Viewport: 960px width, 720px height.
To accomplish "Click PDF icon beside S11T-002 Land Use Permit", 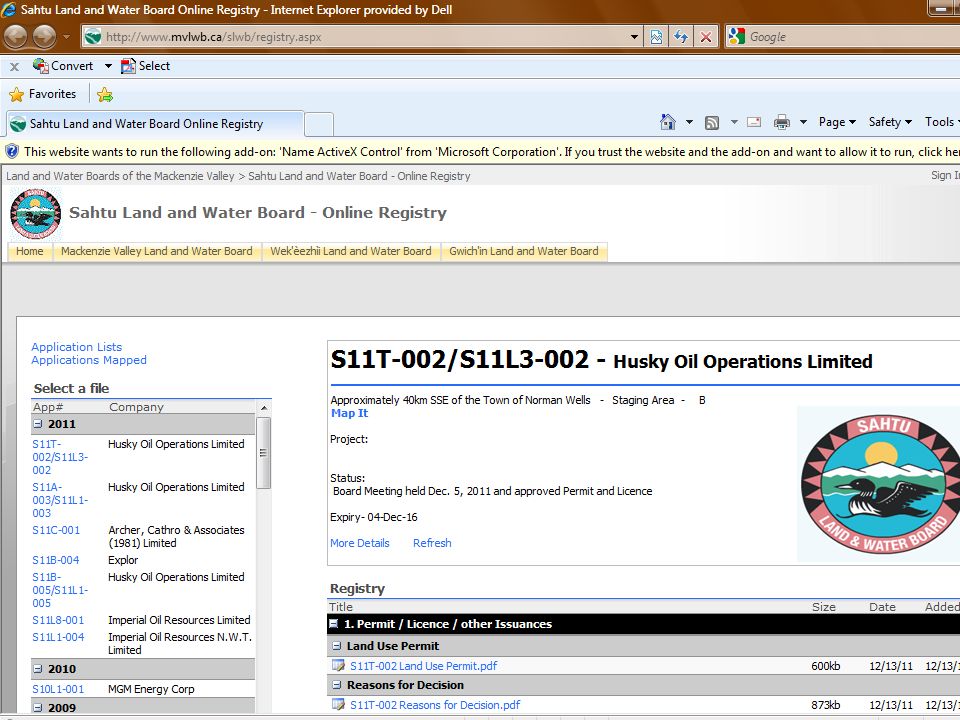I will coord(338,666).
